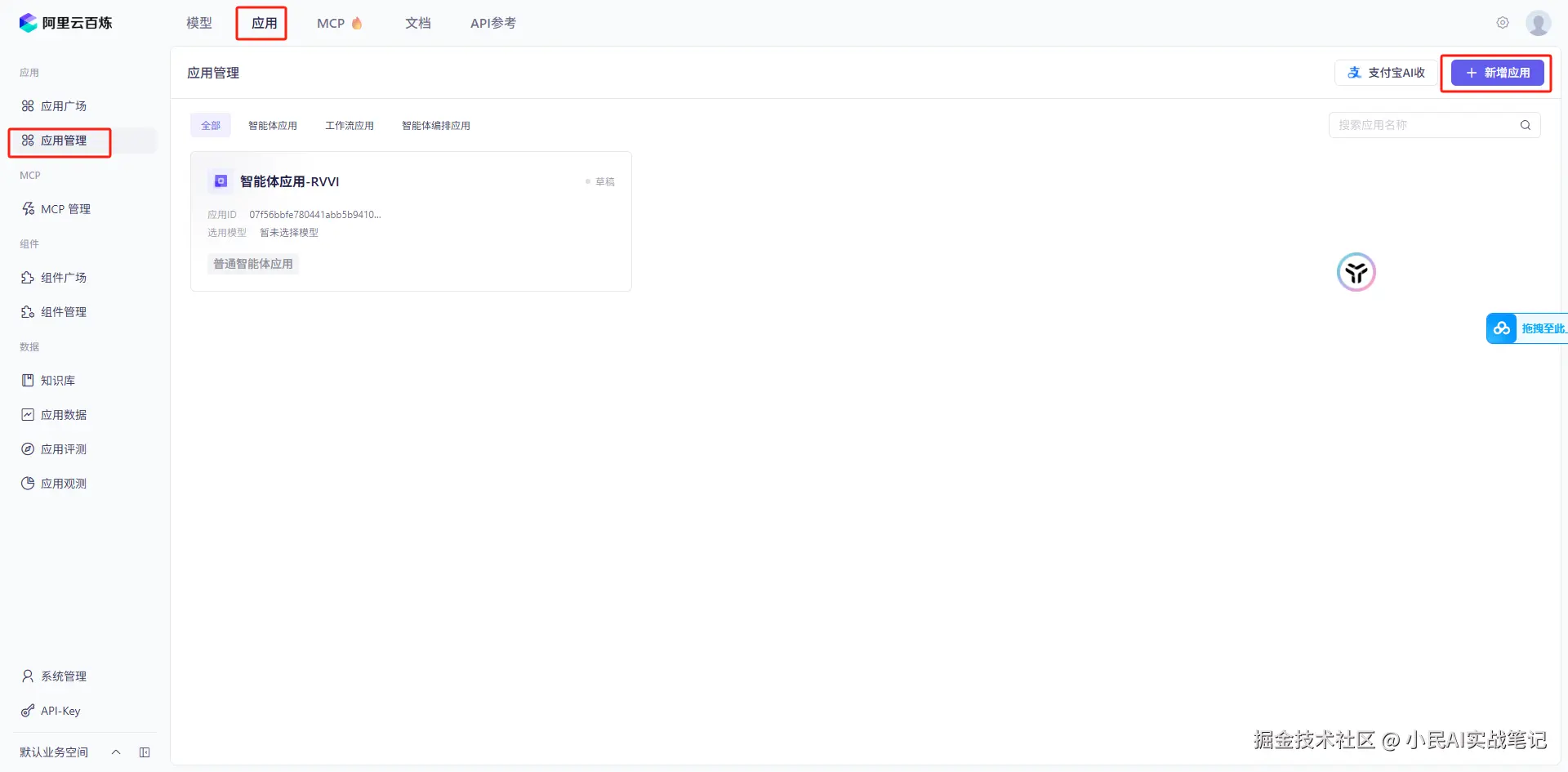Click the 应用广场 sidebar icon
The image size is (1568, 772).
(28, 106)
